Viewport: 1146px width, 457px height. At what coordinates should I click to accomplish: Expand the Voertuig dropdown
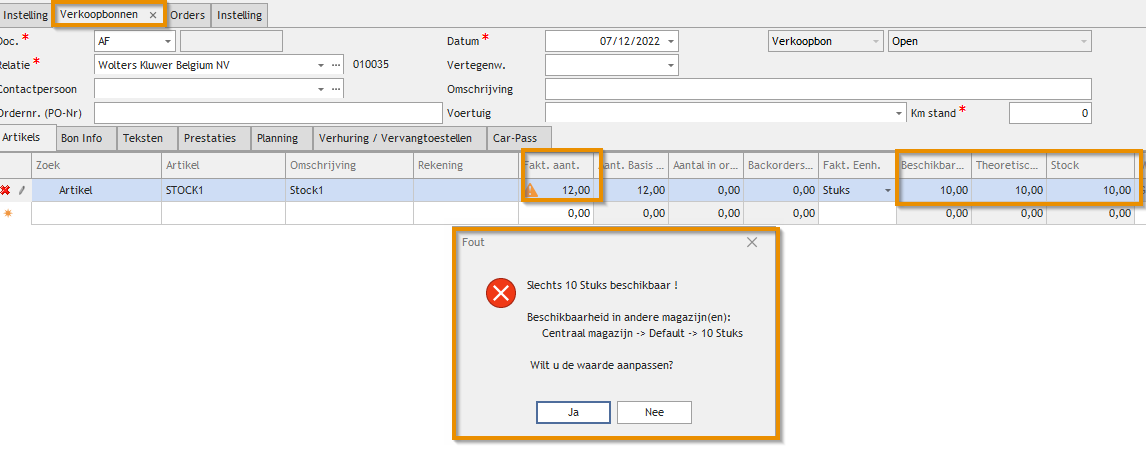tap(897, 114)
